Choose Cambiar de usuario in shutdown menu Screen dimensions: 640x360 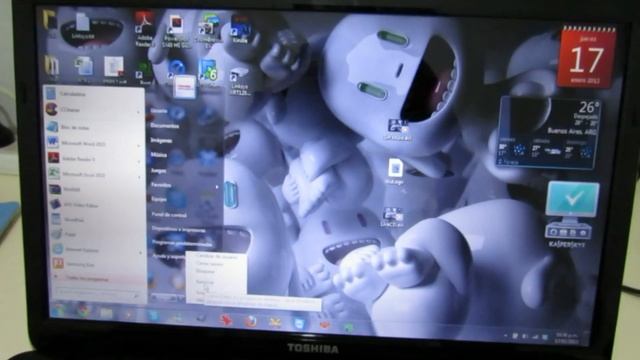[216, 257]
